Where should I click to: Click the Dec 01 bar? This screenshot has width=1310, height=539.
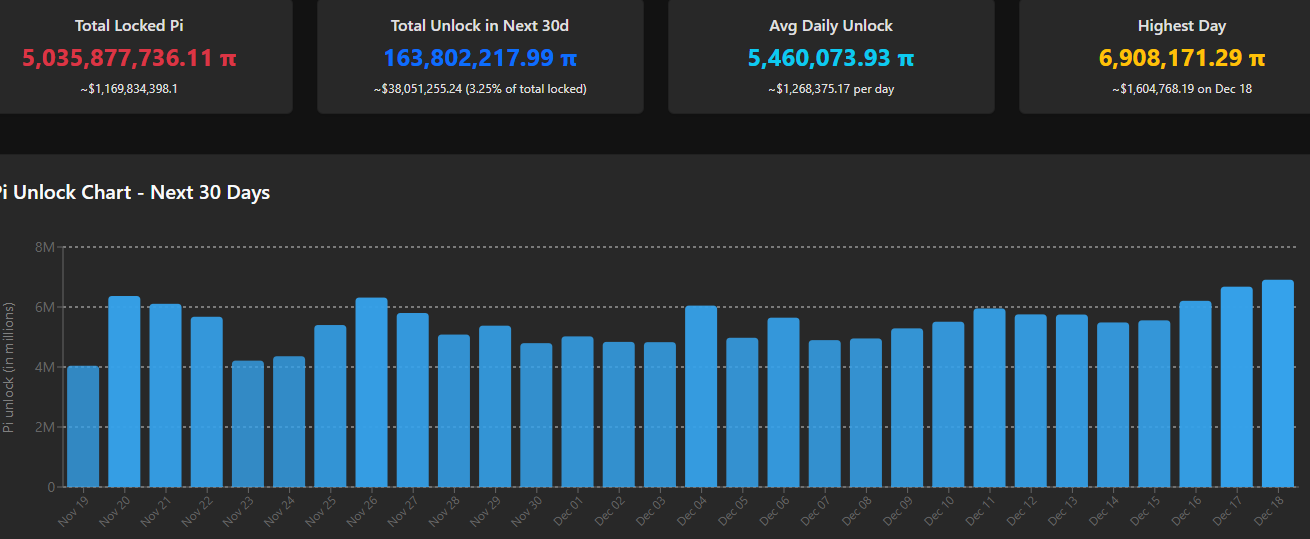click(x=577, y=412)
